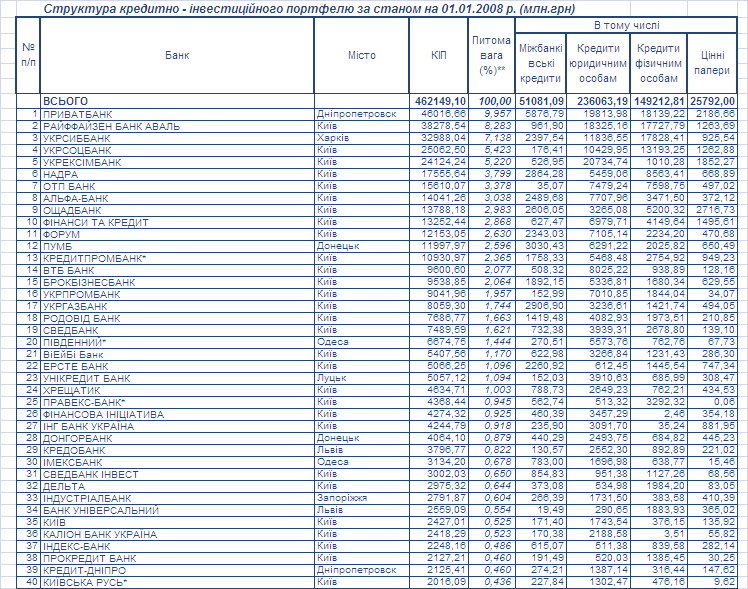Click the total securities value 25792,00

pos(712,101)
